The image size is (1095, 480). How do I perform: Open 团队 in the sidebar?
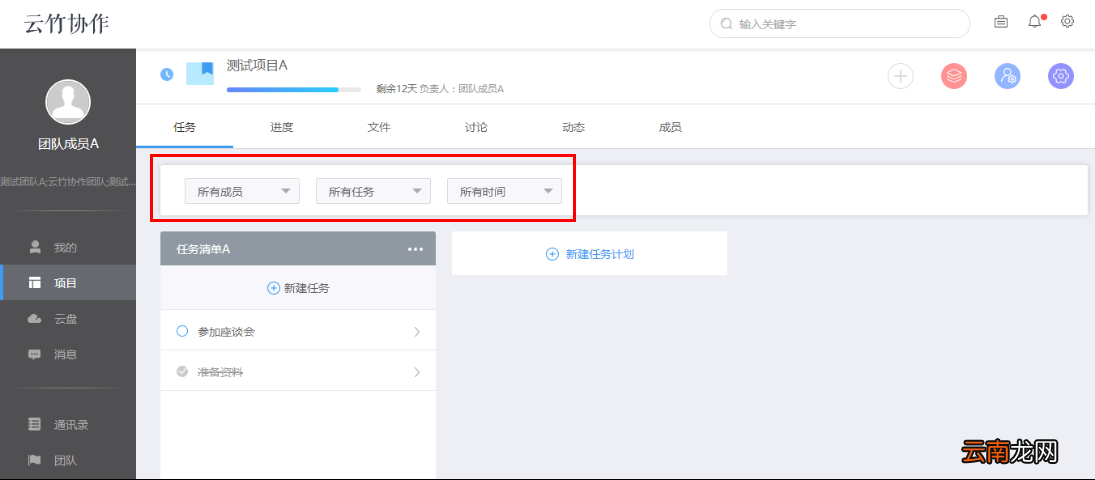tap(68, 460)
